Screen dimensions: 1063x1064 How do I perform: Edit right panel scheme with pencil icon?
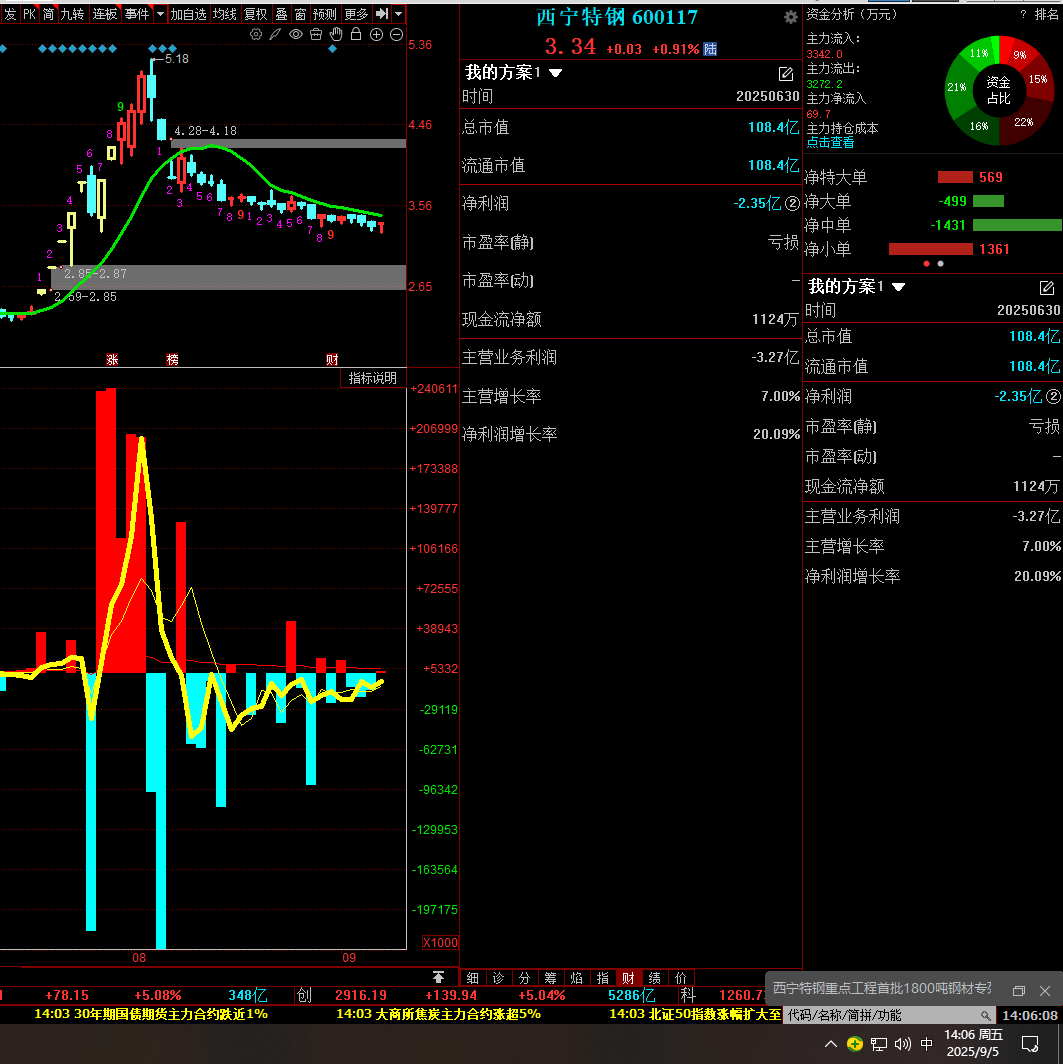[1047, 288]
